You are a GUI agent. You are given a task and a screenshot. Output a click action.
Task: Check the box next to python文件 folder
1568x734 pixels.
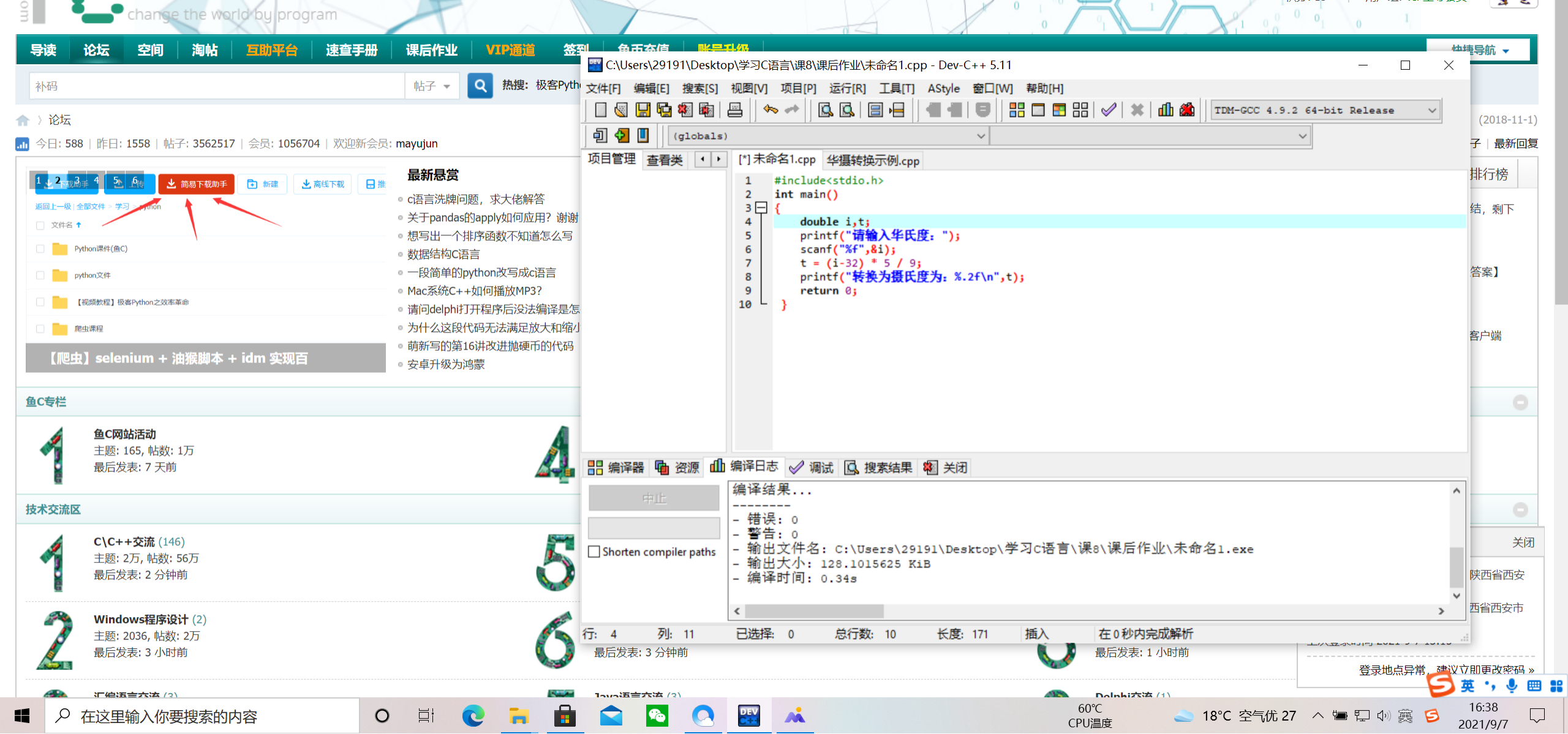coord(40,275)
